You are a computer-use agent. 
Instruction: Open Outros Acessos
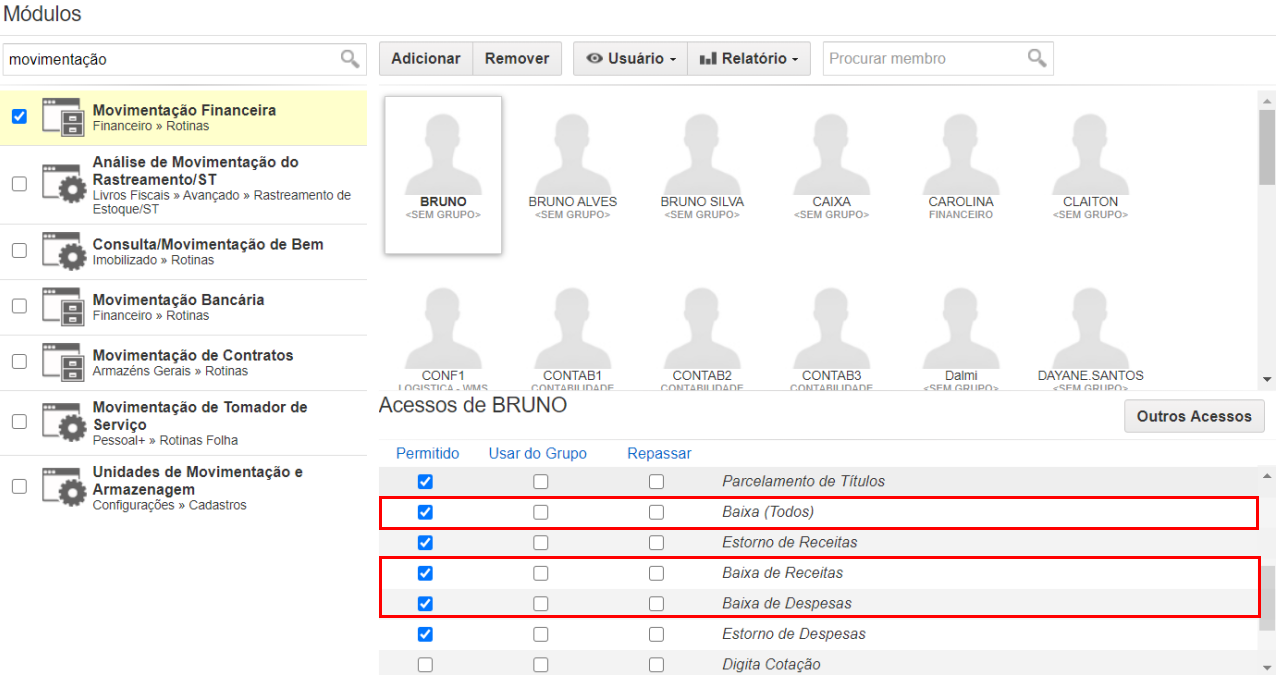click(1194, 416)
